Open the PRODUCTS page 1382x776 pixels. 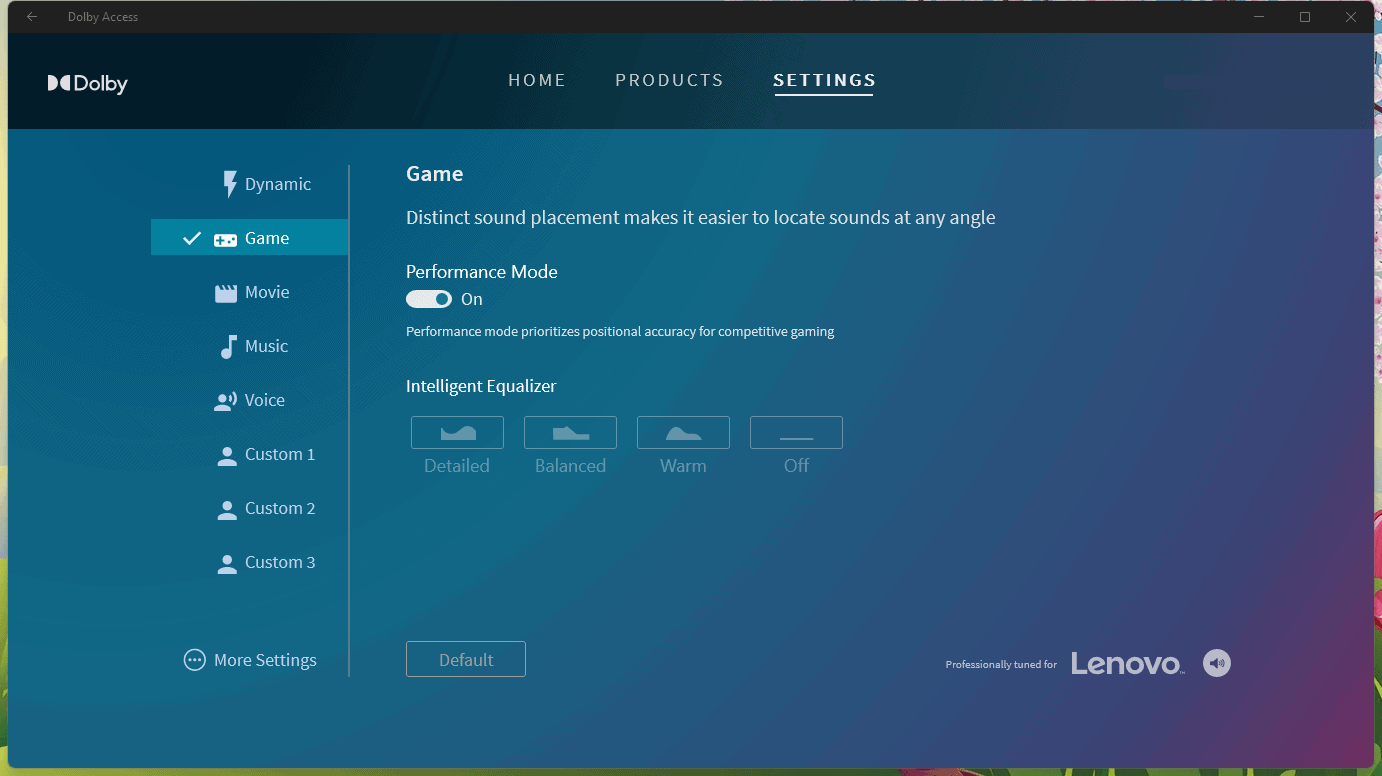click(669, 80)
